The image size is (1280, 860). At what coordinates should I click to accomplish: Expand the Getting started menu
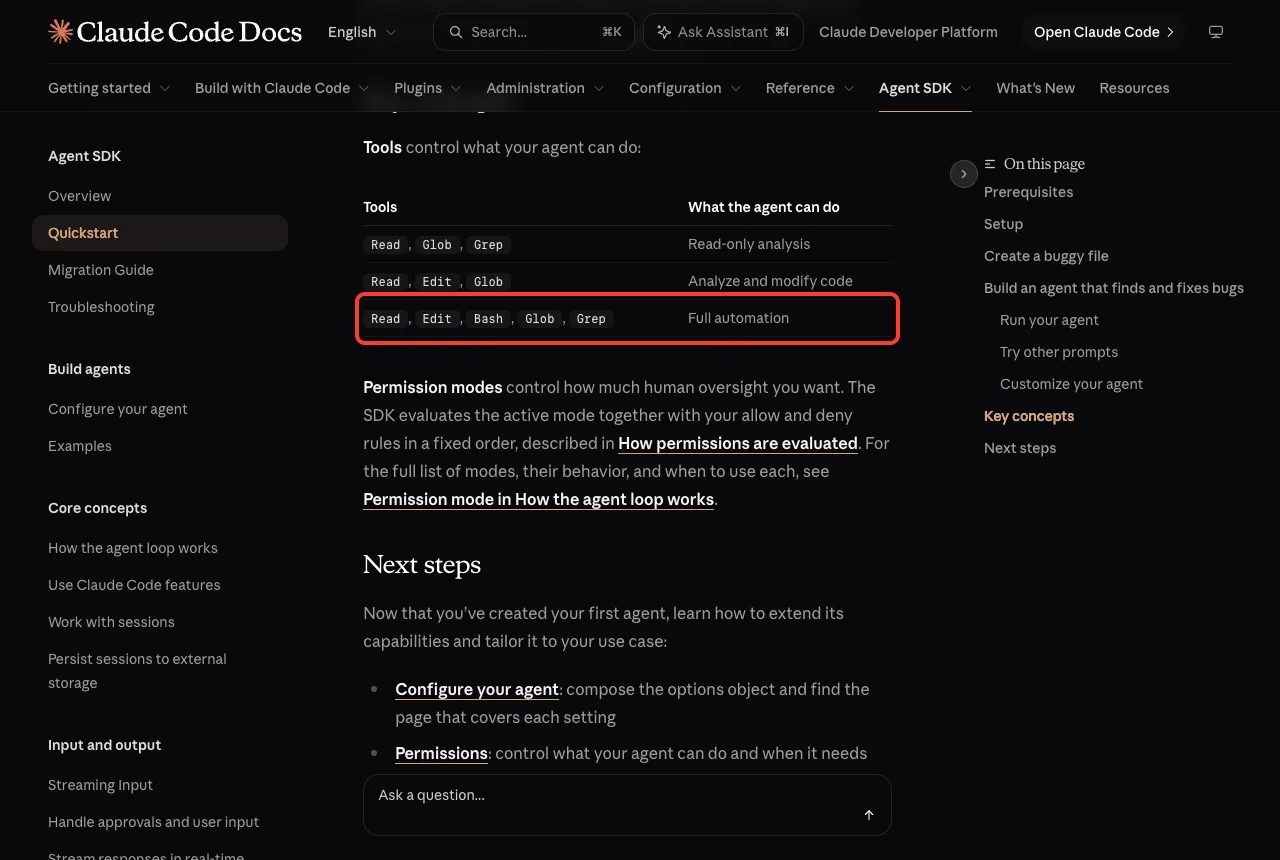[x=109, y=88]
